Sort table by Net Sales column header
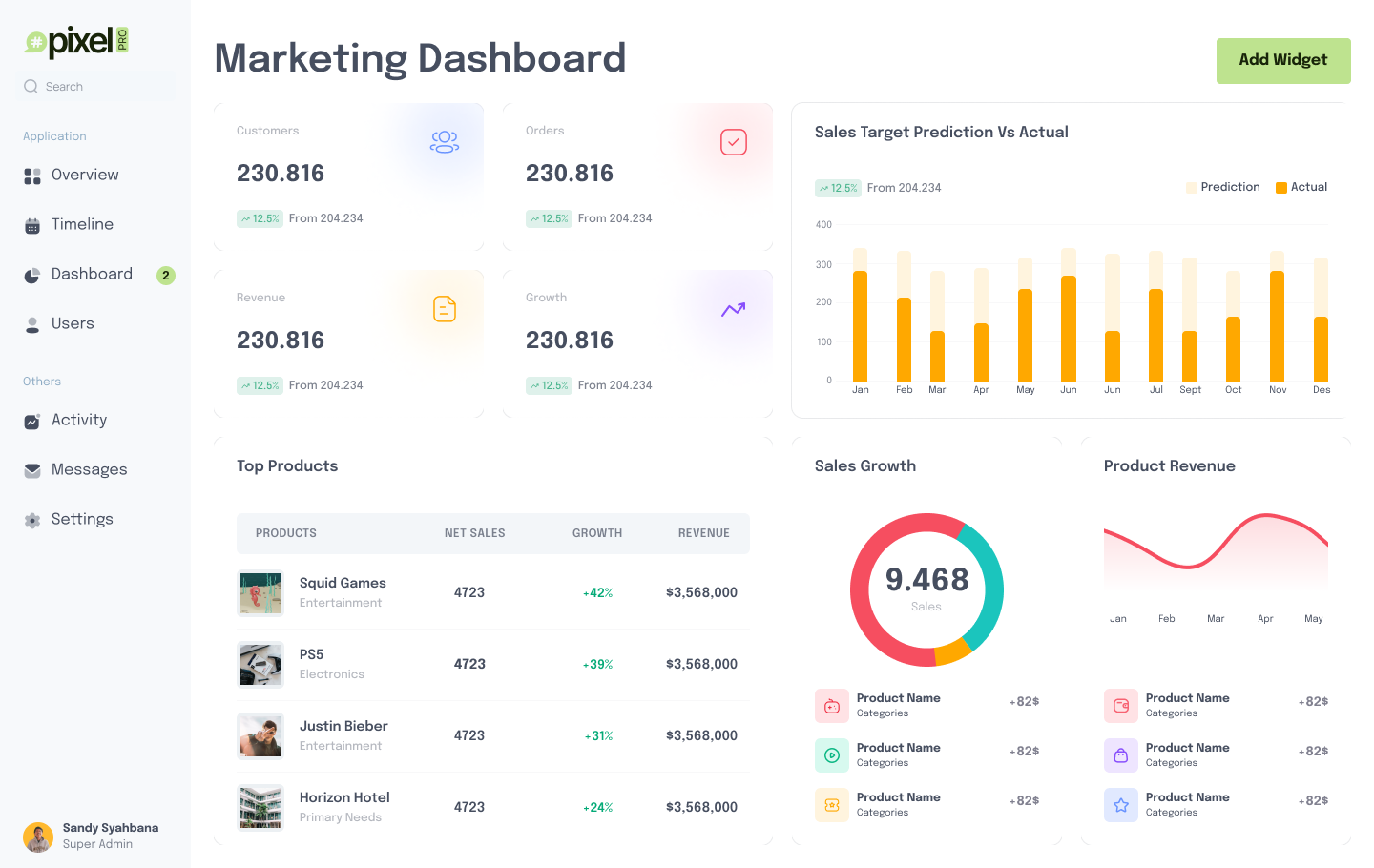 tap(474, 534)
